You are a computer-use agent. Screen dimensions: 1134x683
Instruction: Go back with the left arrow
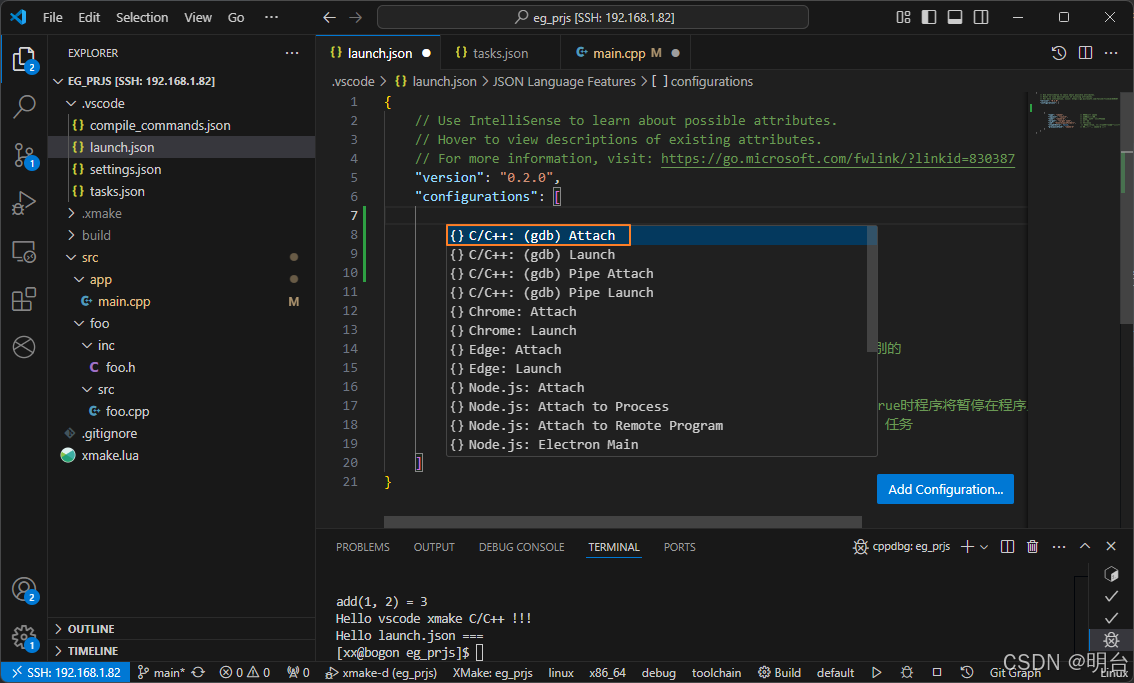[329, 17]
